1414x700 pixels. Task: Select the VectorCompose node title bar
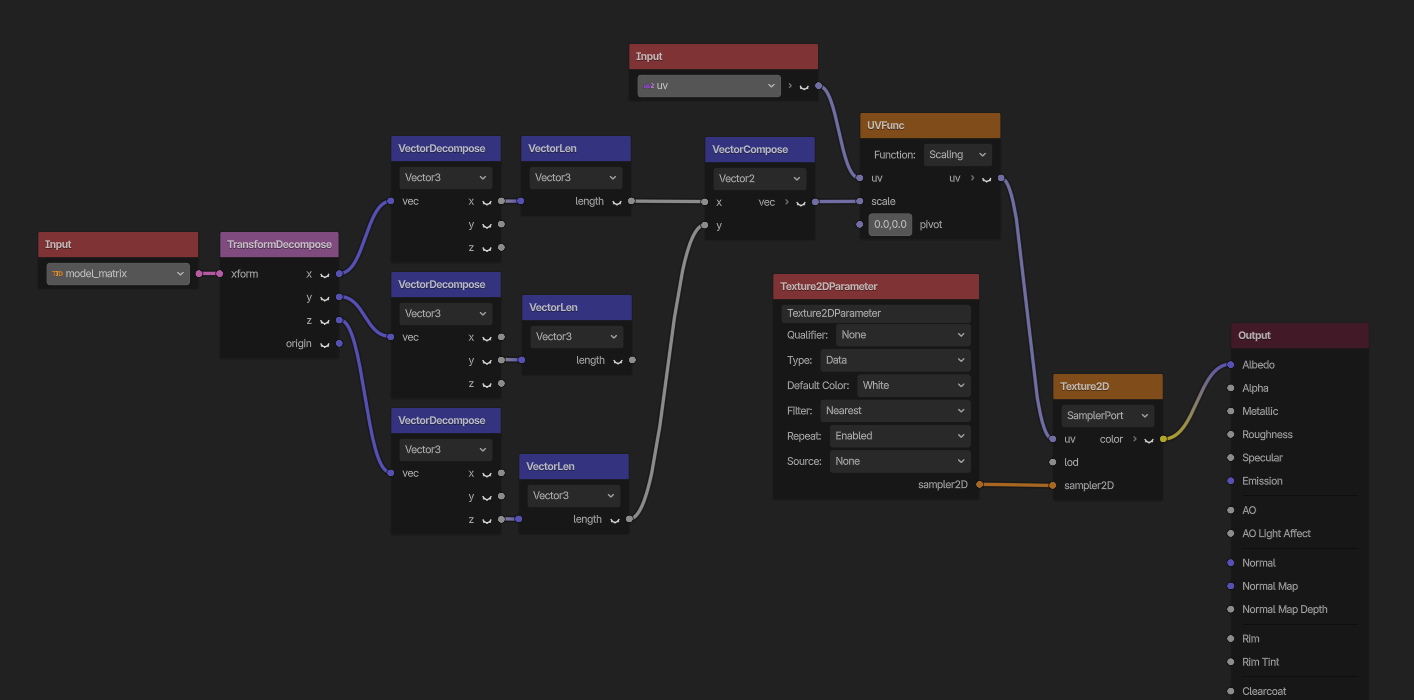click(759, 149)
